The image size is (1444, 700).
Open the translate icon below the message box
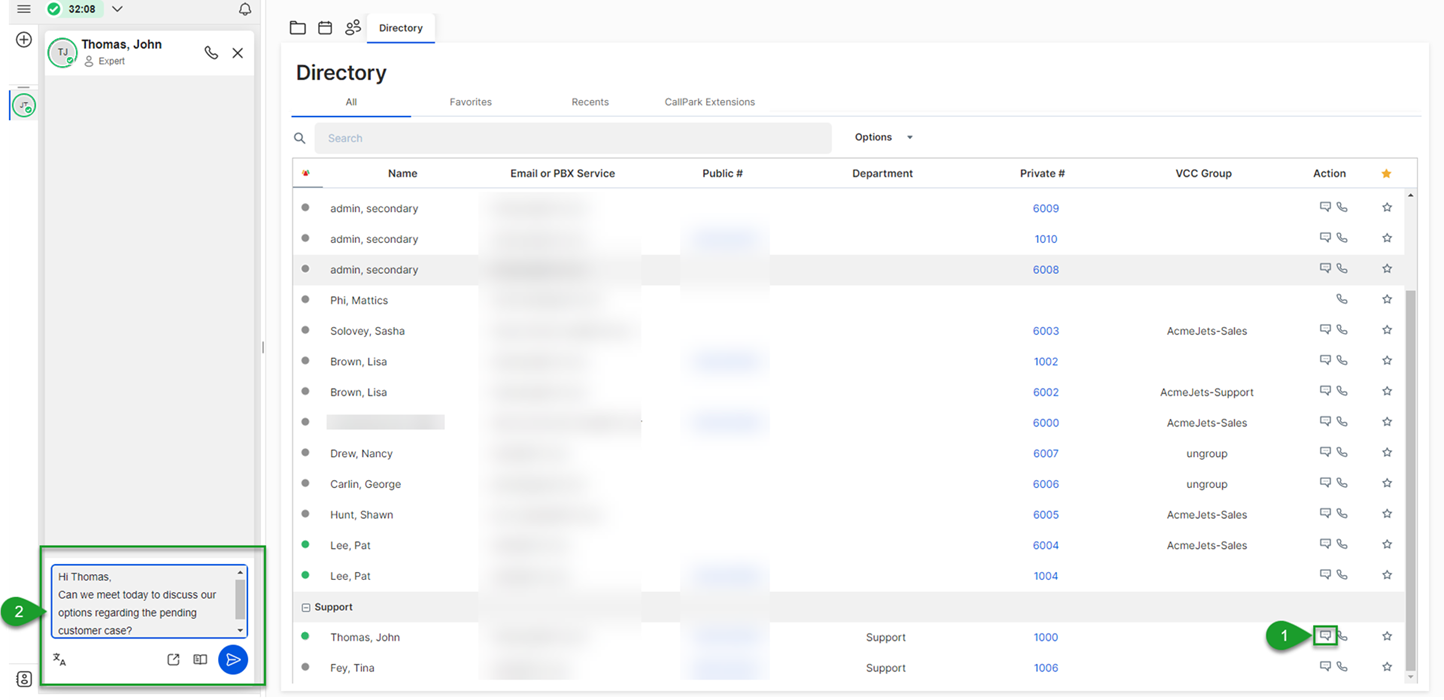pos(60,660)
